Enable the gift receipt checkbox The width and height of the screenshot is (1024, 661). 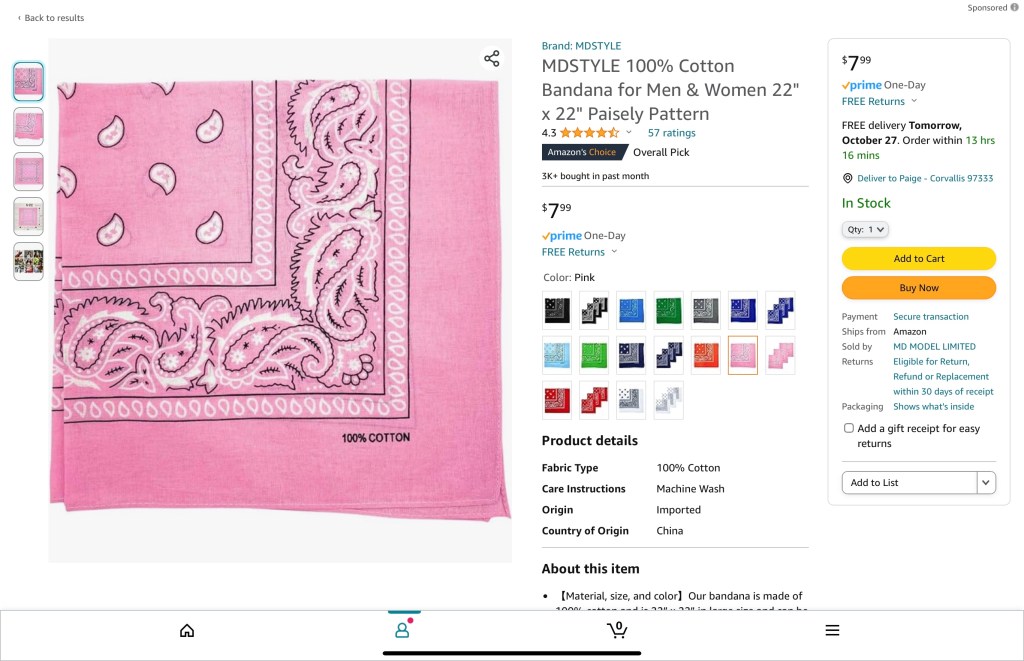pyautogui.click(x=849, y=428)
